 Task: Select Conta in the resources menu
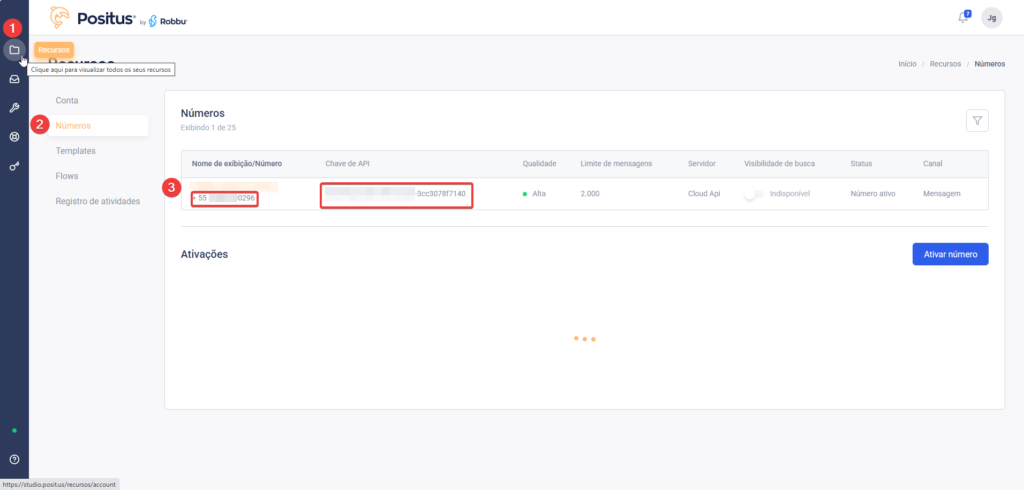[67, 101]
